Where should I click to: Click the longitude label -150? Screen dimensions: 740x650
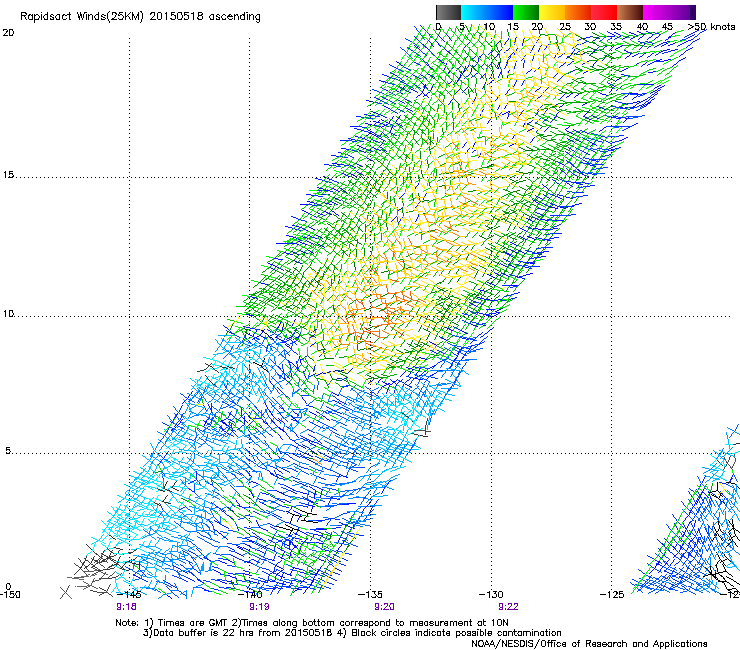click(x=10, y=594)
